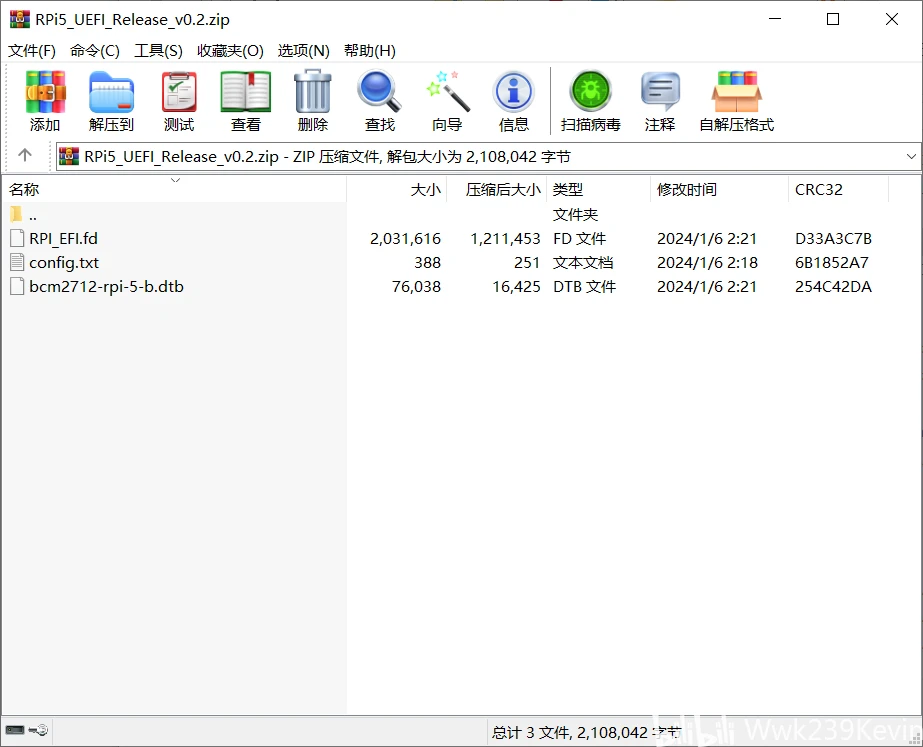This screenshot has width=923, height=747.
Task: Open the 命令(C) menu
Action: click(95, 51)
